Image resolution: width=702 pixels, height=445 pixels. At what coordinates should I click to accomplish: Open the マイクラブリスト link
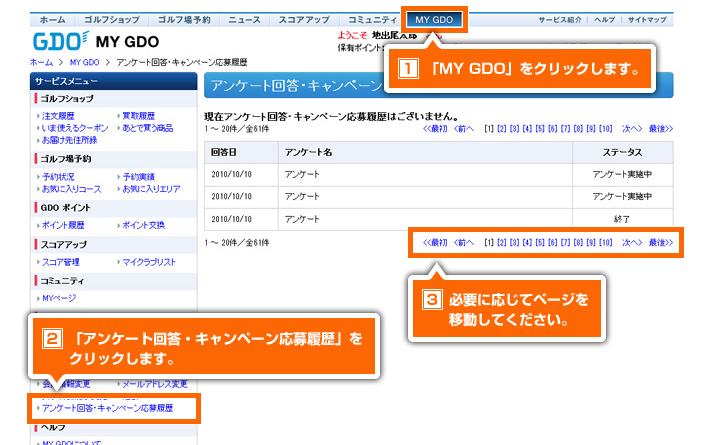click(x=149, y=262)
